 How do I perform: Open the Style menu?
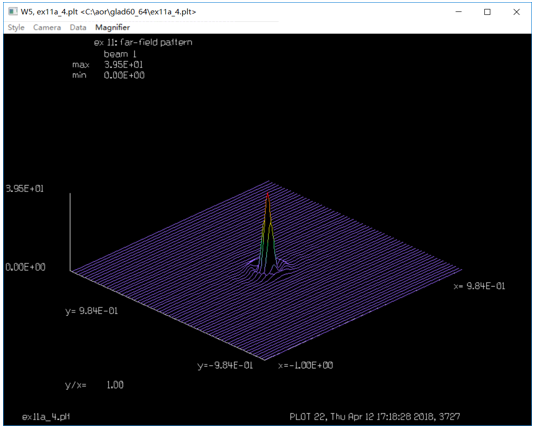point(16,28)
